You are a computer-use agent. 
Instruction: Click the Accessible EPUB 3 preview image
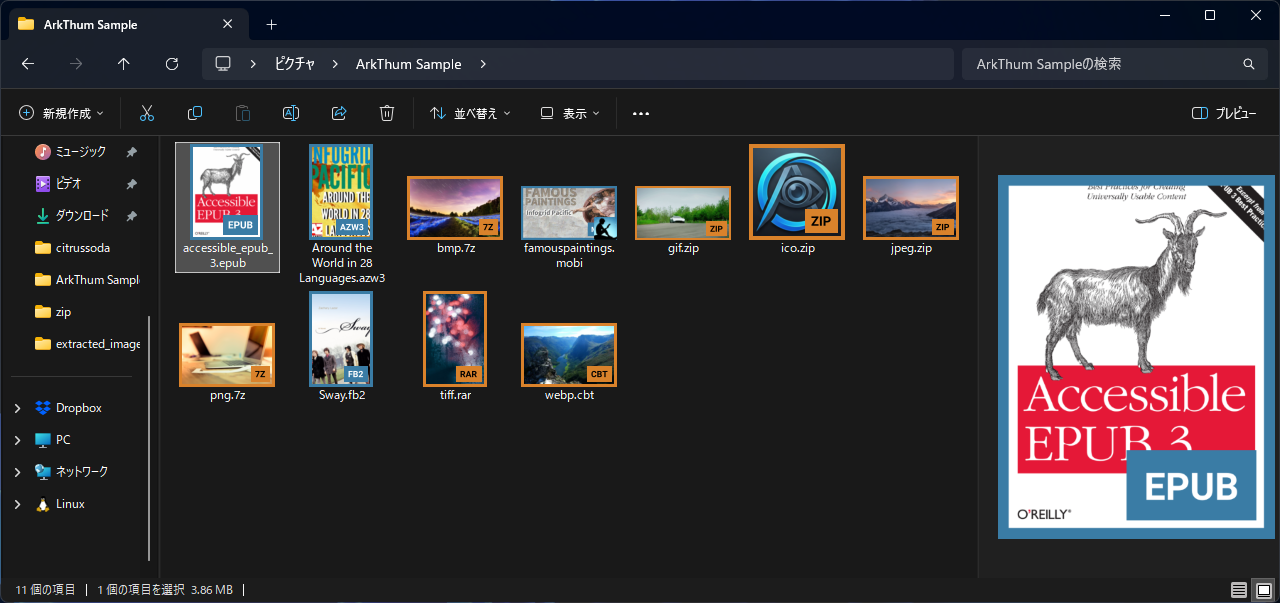(x=1136, y=357)
